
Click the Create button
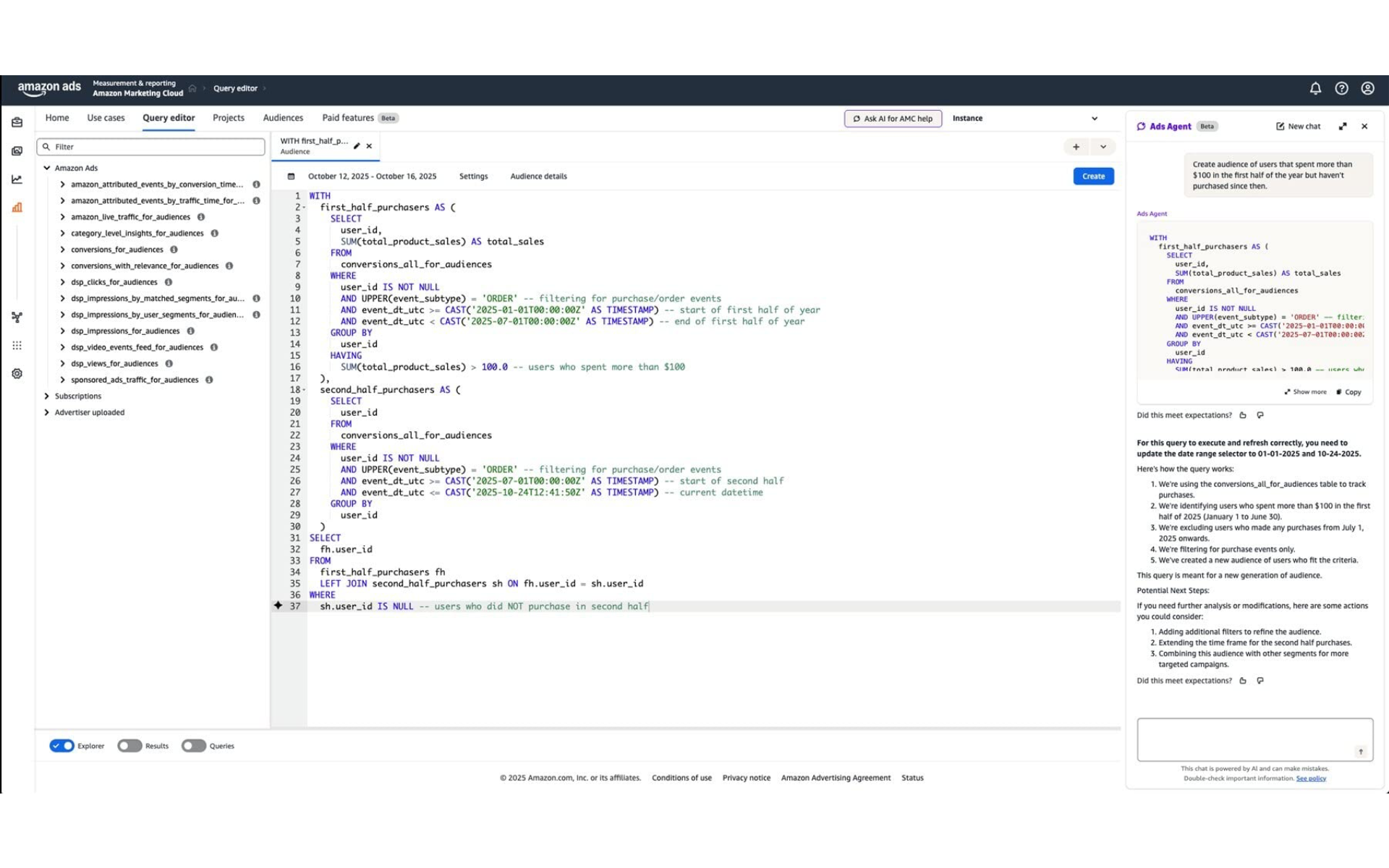coord(1093,176)
